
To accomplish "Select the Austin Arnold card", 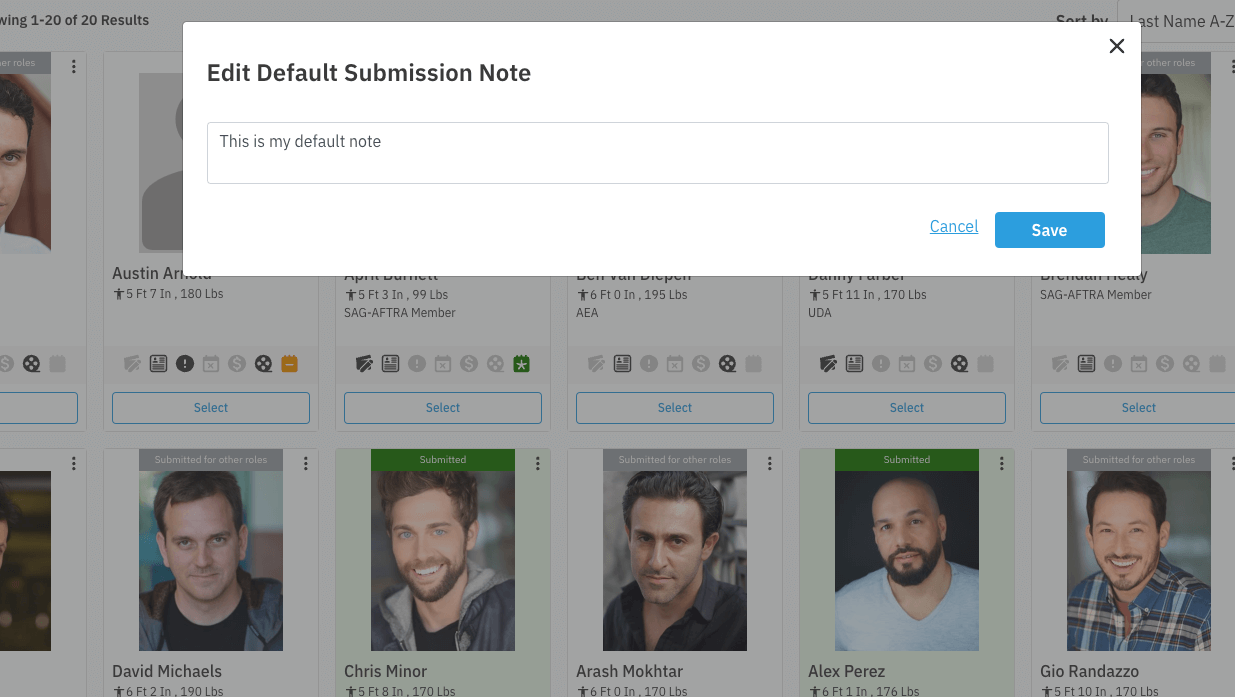I will point(211,408).
